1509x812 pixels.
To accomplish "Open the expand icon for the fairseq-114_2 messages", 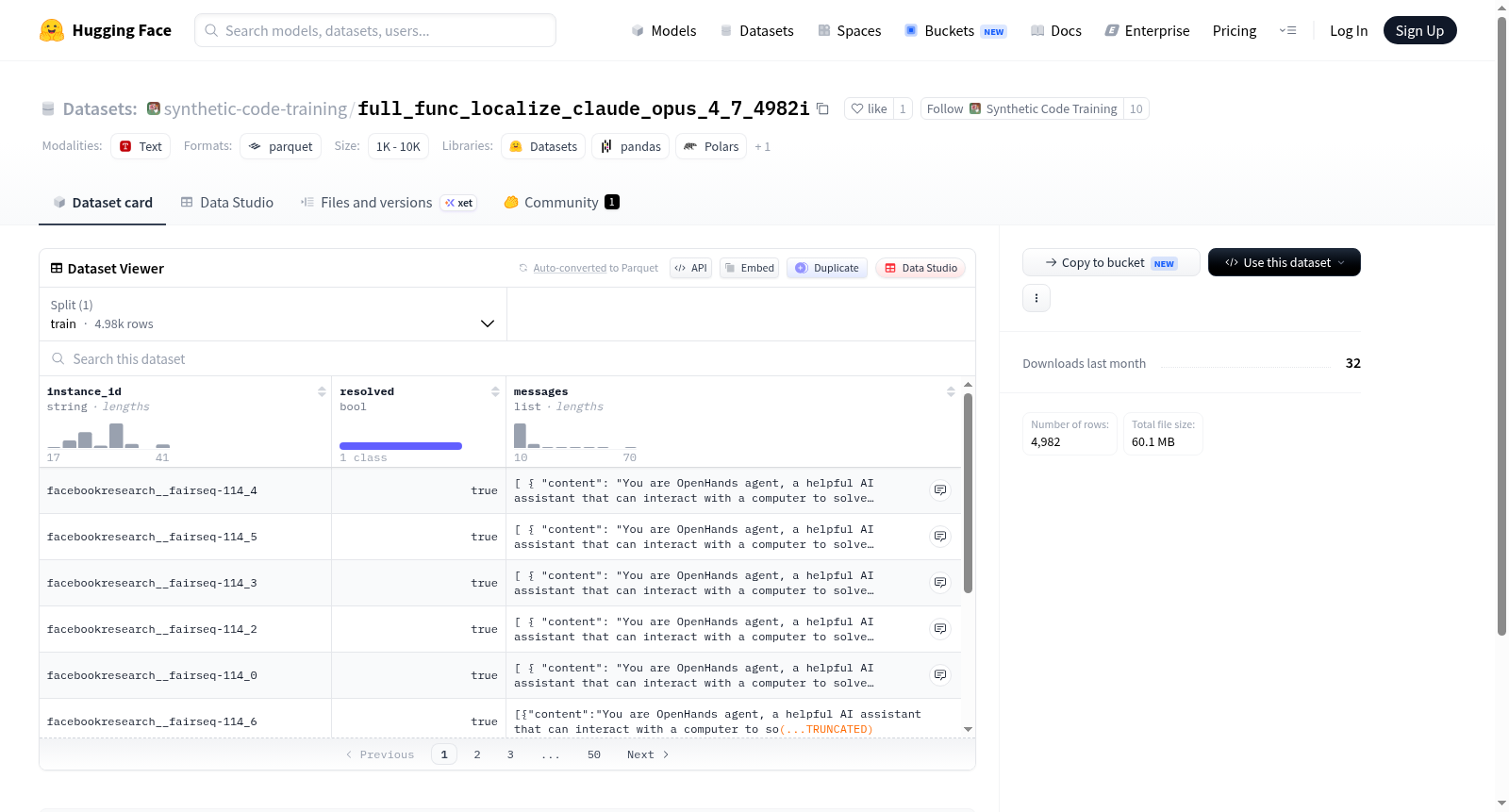I will [x=940, y=629].
